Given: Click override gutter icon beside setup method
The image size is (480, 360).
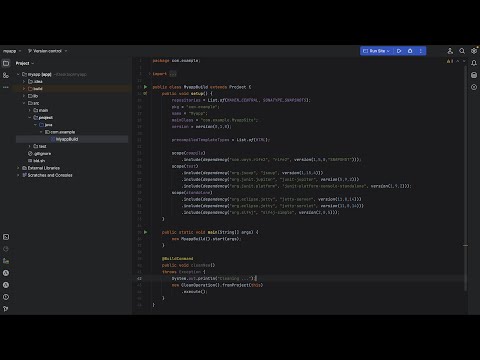Looking at the screenshot, I should pyautogui.click(x=145, y=94).
